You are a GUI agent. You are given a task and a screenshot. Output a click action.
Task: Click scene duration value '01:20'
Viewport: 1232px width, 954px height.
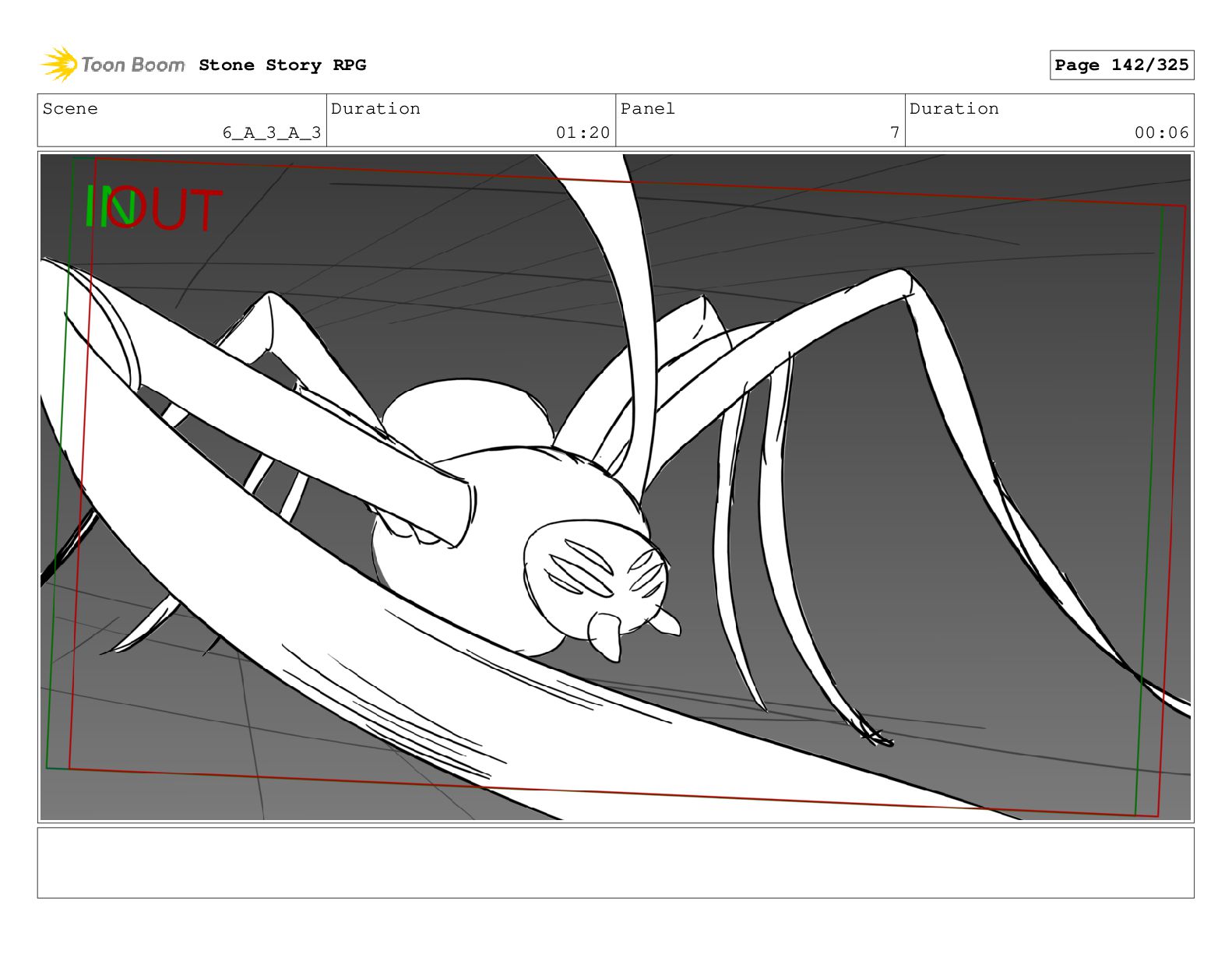583,133
